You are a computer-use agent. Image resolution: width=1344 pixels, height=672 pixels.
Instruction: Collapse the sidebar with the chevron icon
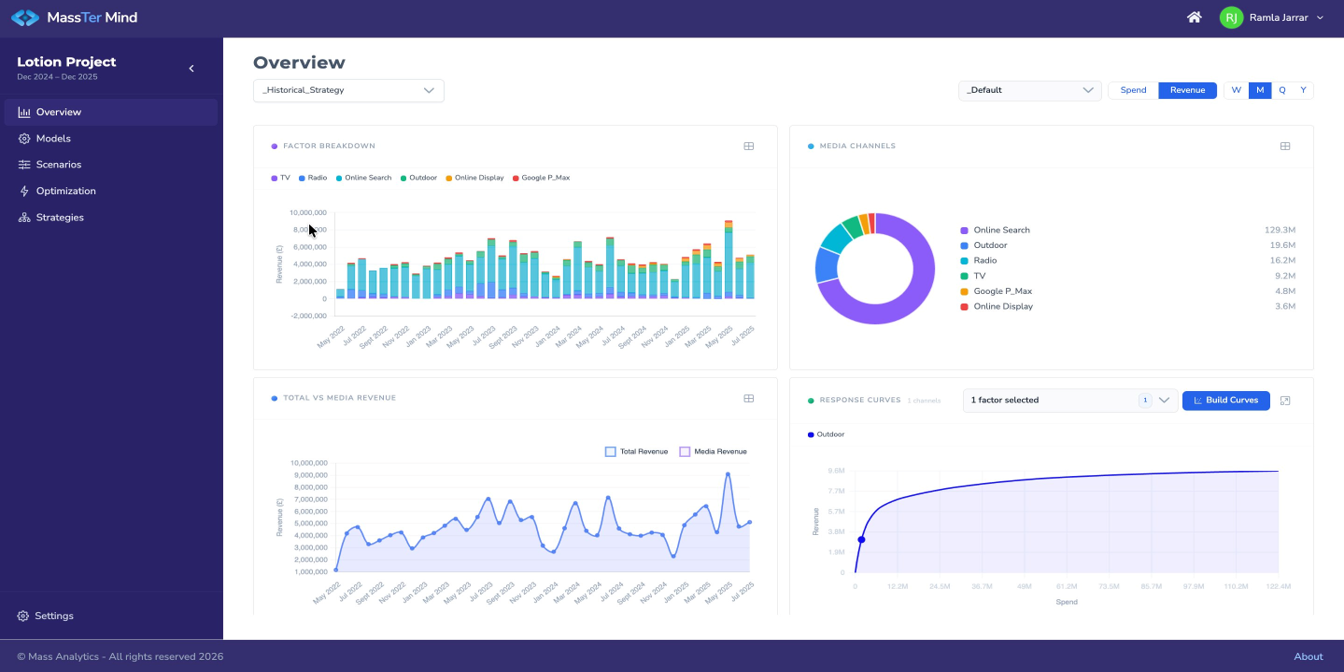(x=191, y=69)
